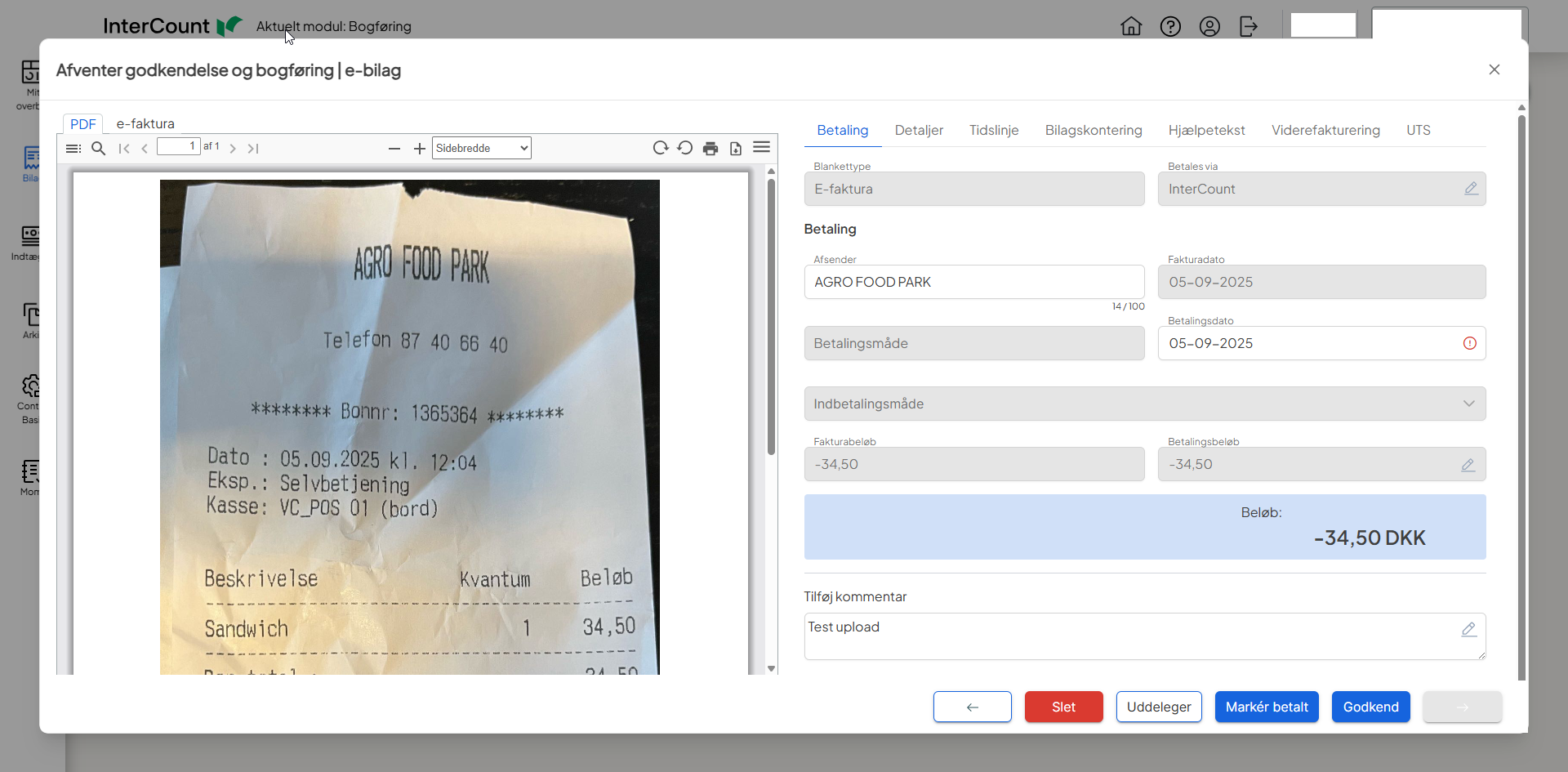Open search in PDF viewer
The image size is (1568, 772).
click(x=99, y=149)
